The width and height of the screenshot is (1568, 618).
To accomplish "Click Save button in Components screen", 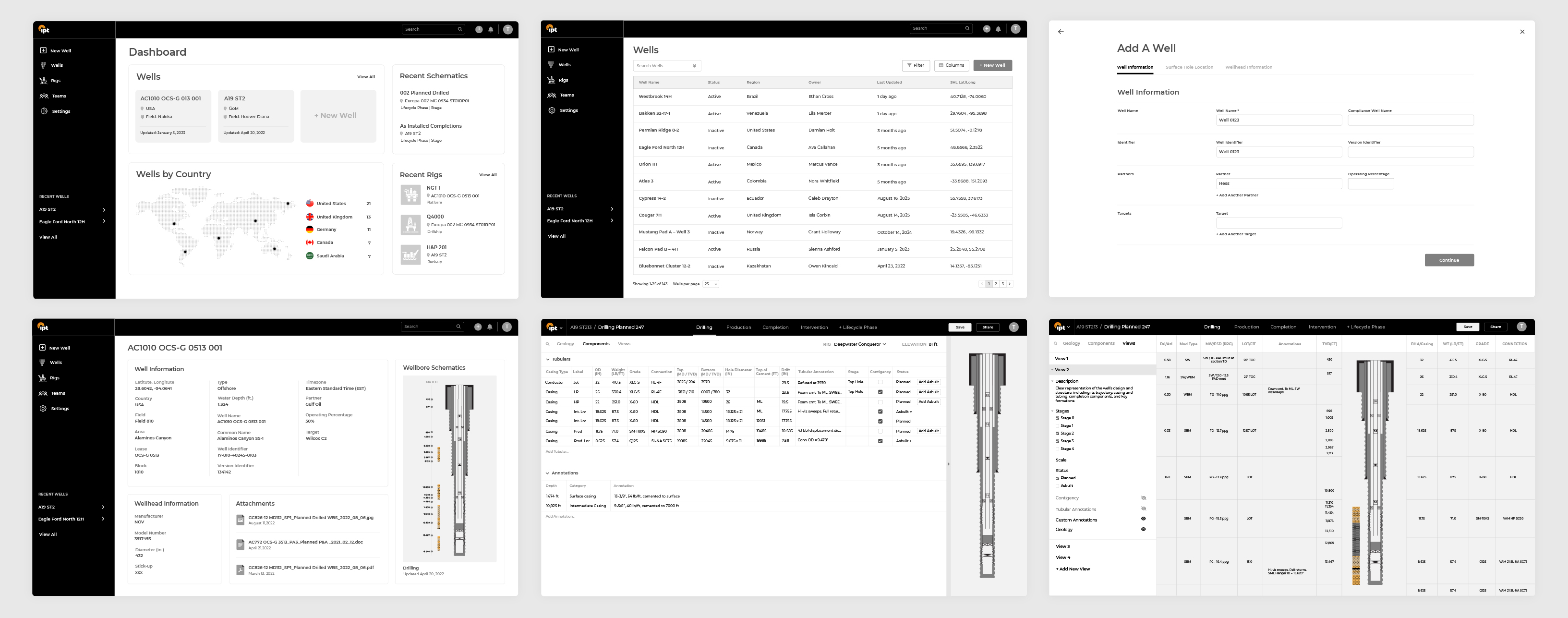I will [960, 327].
